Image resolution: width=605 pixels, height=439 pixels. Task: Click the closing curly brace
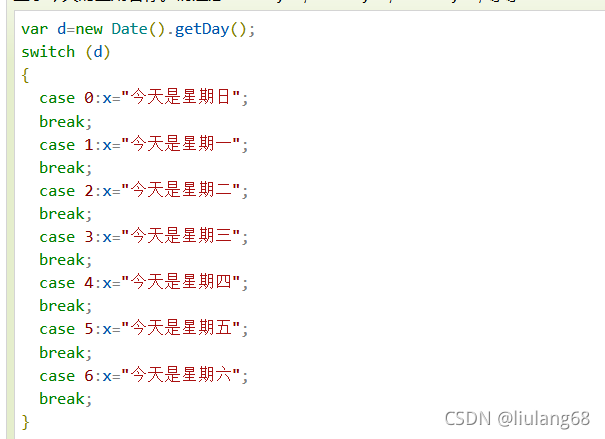pyautogui.click(x=25, y=422)
